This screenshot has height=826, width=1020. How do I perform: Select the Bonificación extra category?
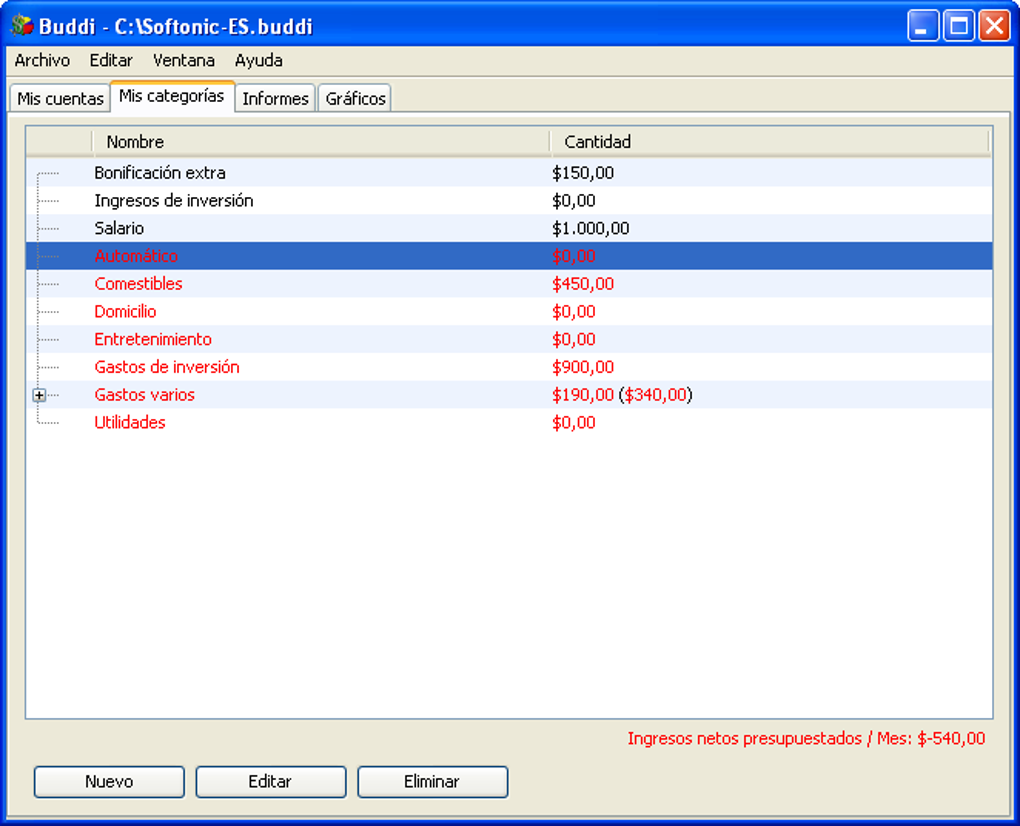[x=160, y=173]
